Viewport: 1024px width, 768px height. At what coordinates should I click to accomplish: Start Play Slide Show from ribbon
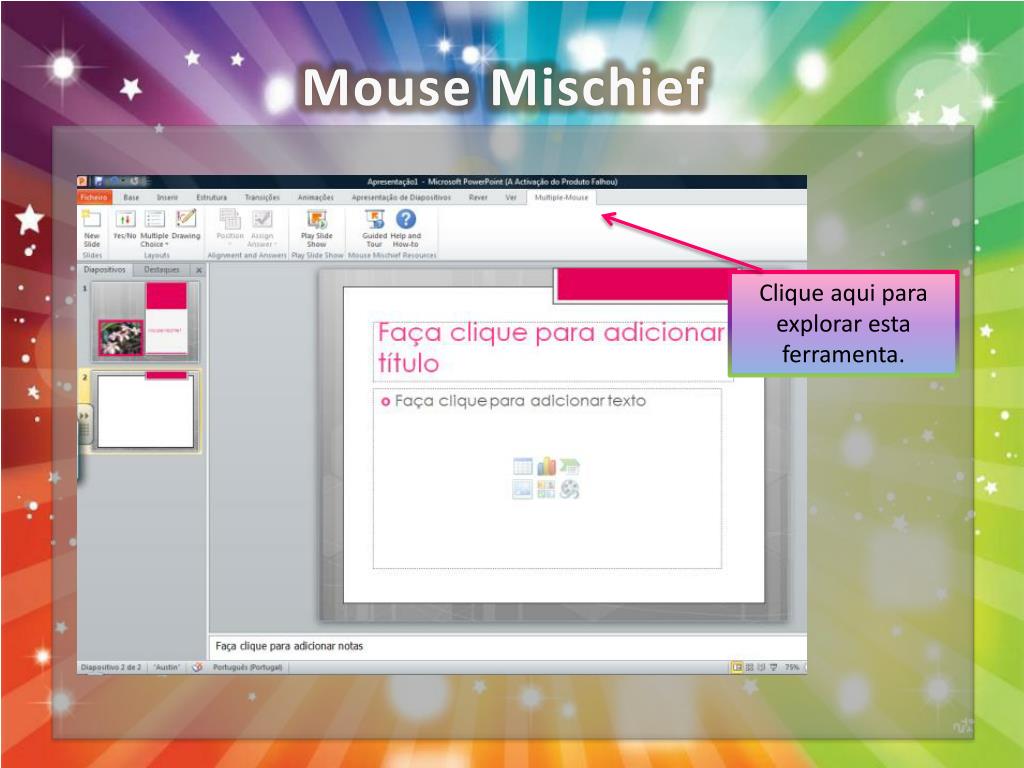point(317,229)
